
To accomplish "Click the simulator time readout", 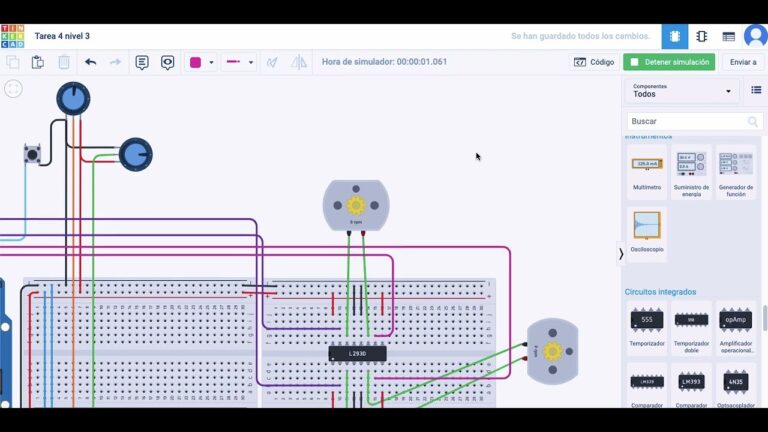I will tap(384, 62).
